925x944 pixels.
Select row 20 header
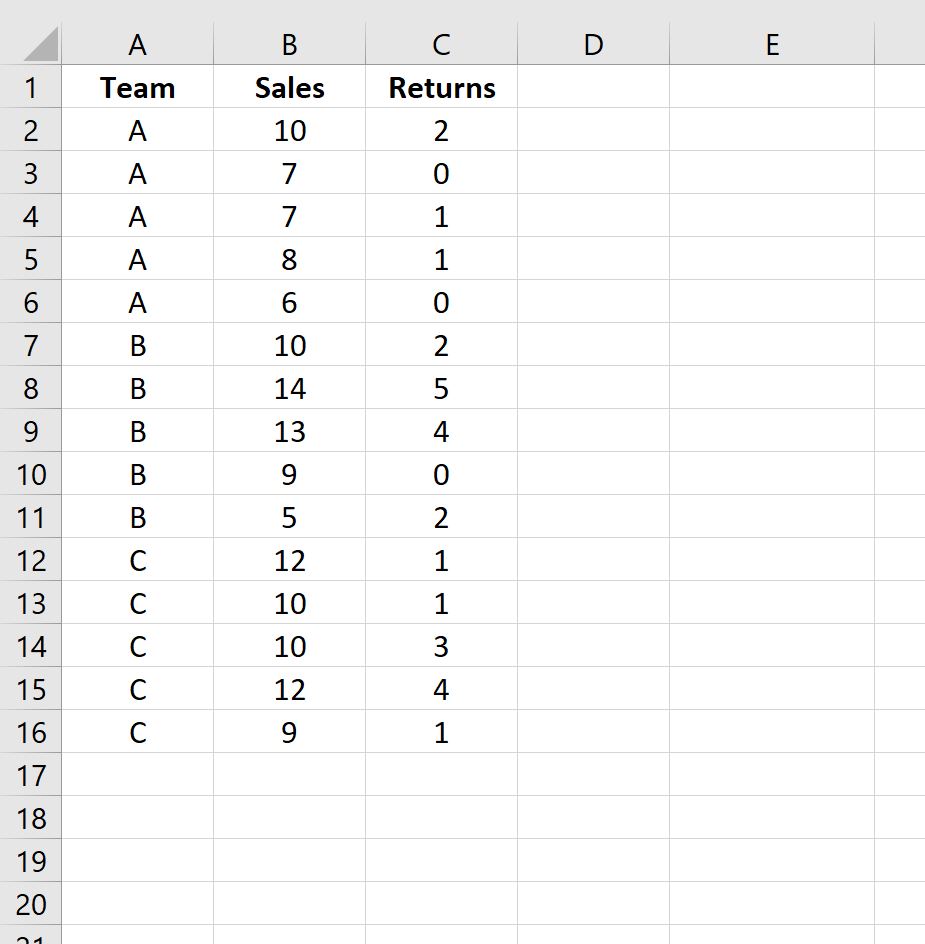pyautogui.click(x=30, y=904)
